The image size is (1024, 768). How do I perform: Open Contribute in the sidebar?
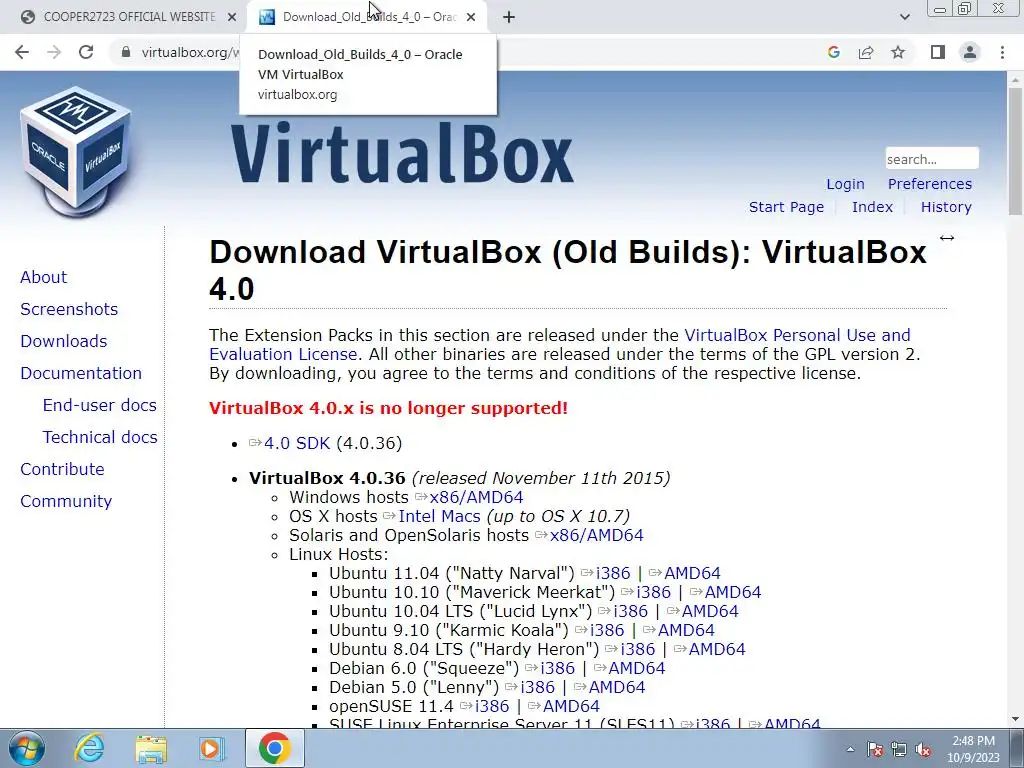[62, 469]
